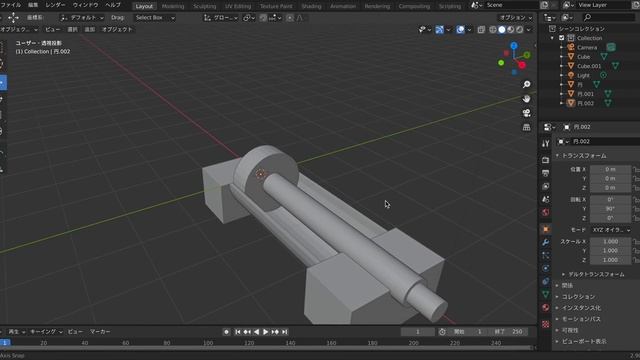Open the Select Box drag dropdown
640x360 pixels.
(155, 18)
